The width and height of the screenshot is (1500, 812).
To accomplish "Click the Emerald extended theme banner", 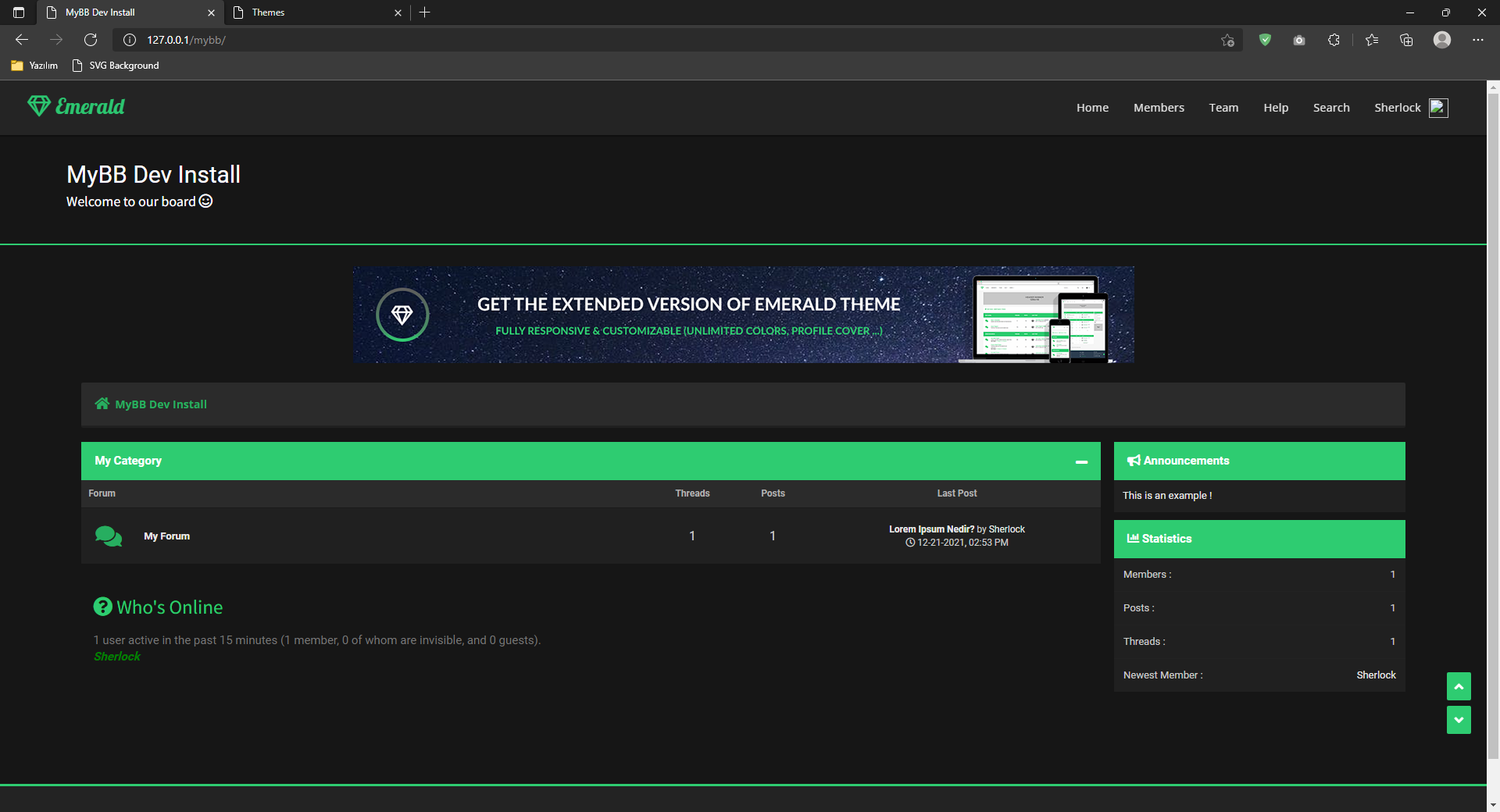I will tap(743, 315).
